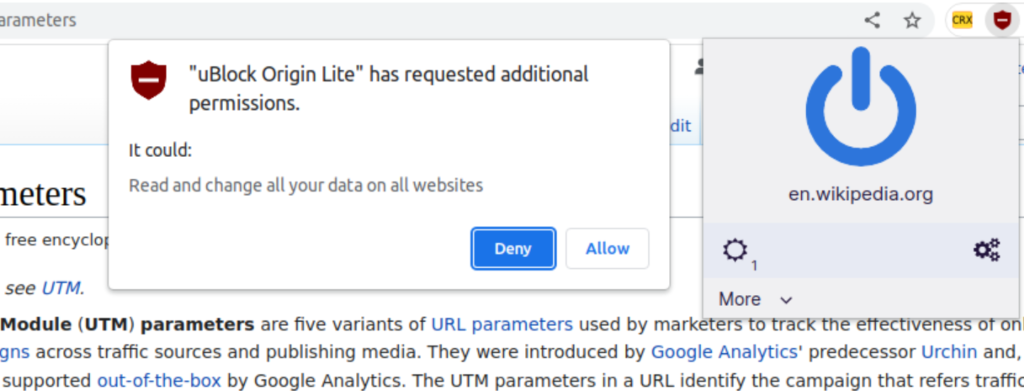Bookmark this page with the star icon
This screenshot has width=1024, height=391.
pyautogui.click(x=912, y=21)
